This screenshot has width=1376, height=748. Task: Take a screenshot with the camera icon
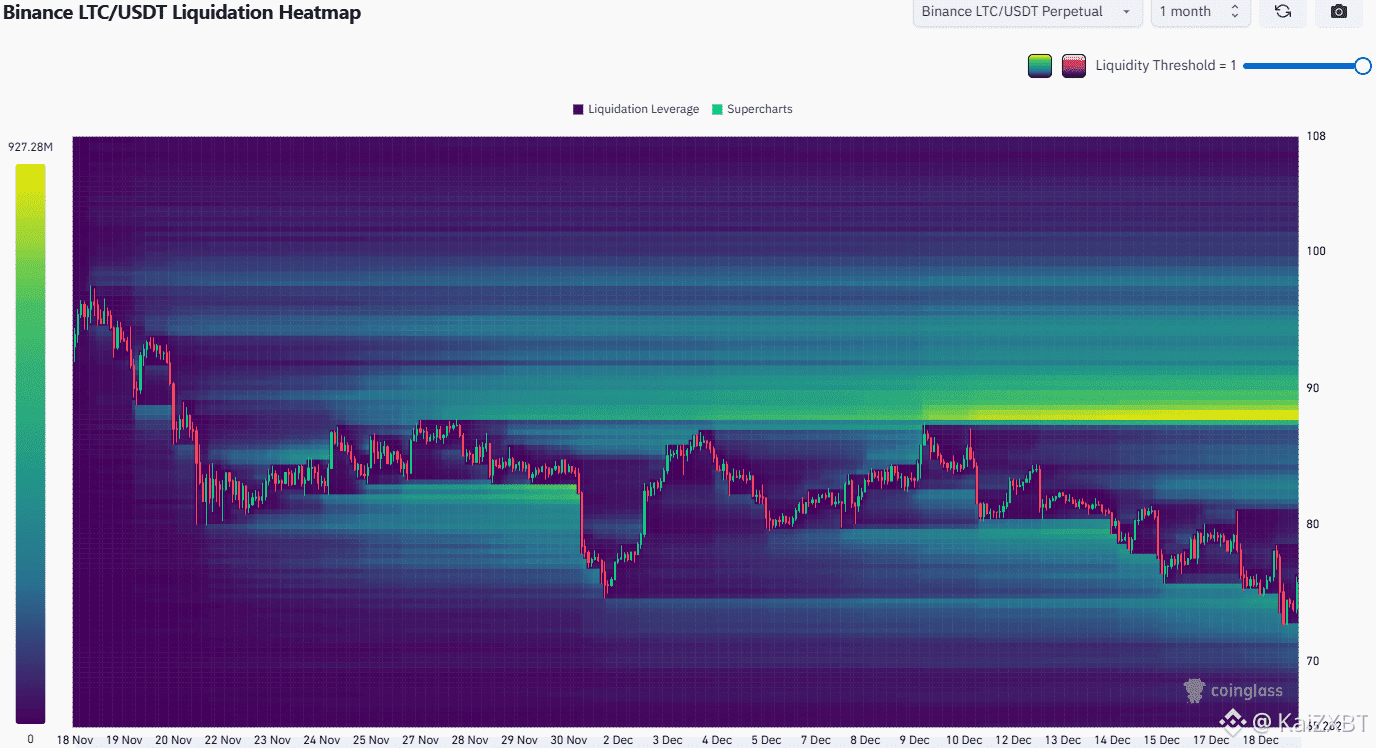(x=1338, y=12)
